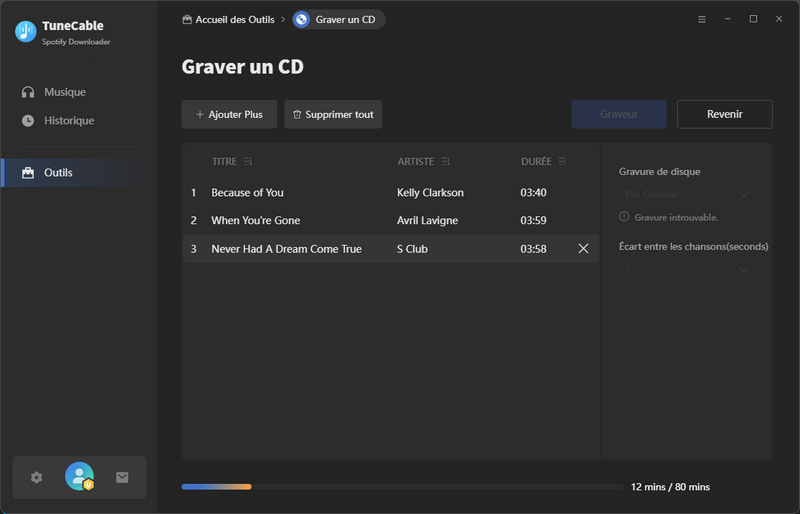Open the hamburger menu in title bar
Screen dimensions: 800x514
coord(701,19)
